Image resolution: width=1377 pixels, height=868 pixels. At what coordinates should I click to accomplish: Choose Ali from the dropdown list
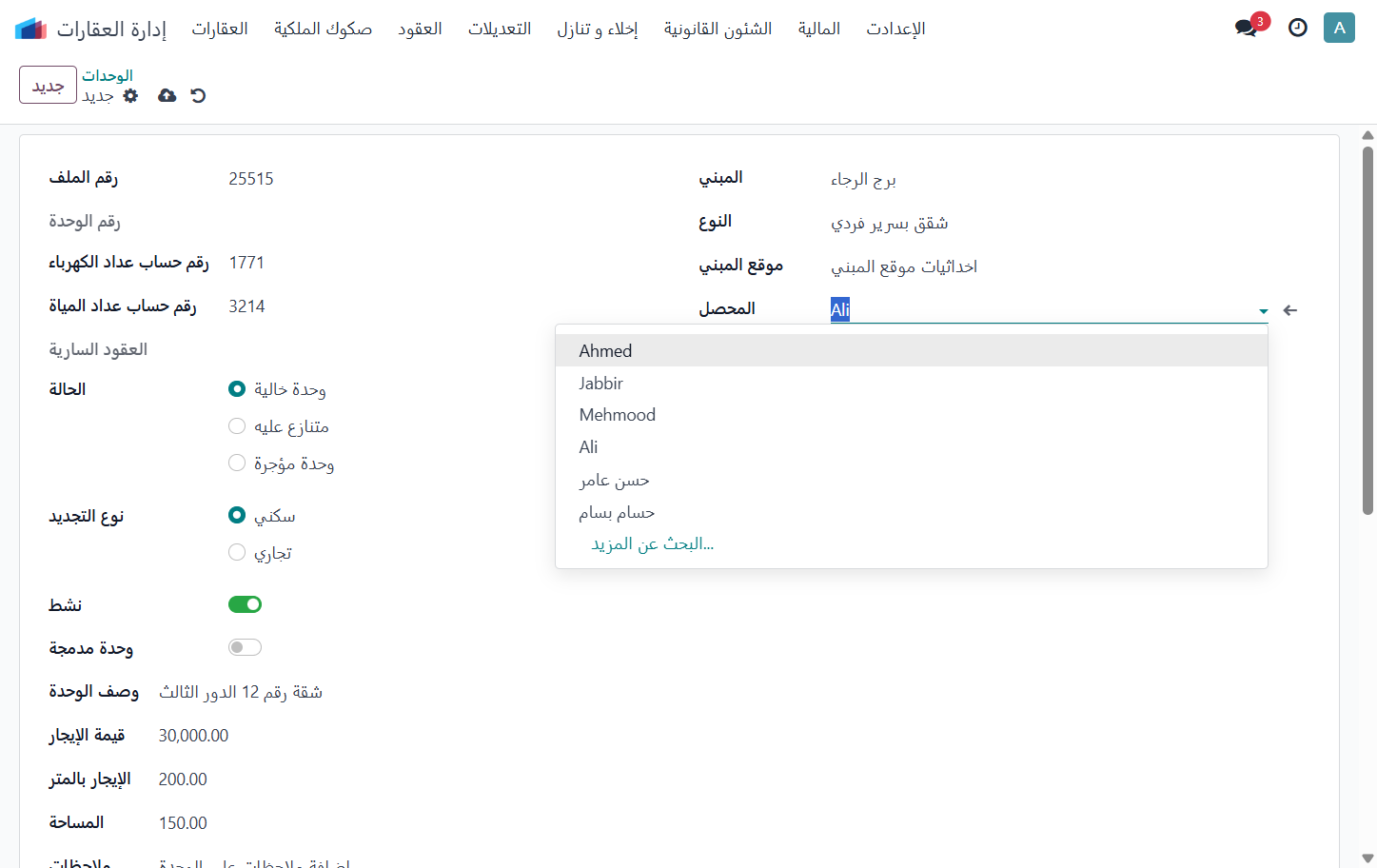(x=912, y=446)
